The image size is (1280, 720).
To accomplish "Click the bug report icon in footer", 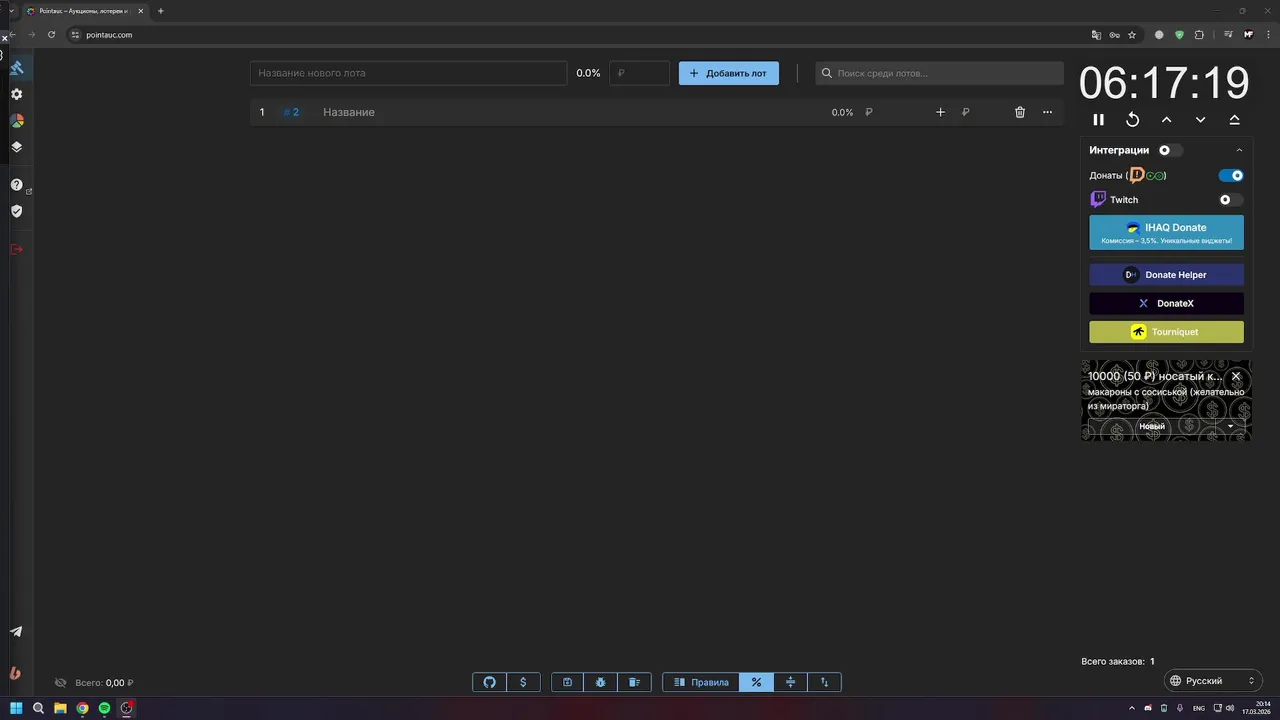I will click(600, 682).
